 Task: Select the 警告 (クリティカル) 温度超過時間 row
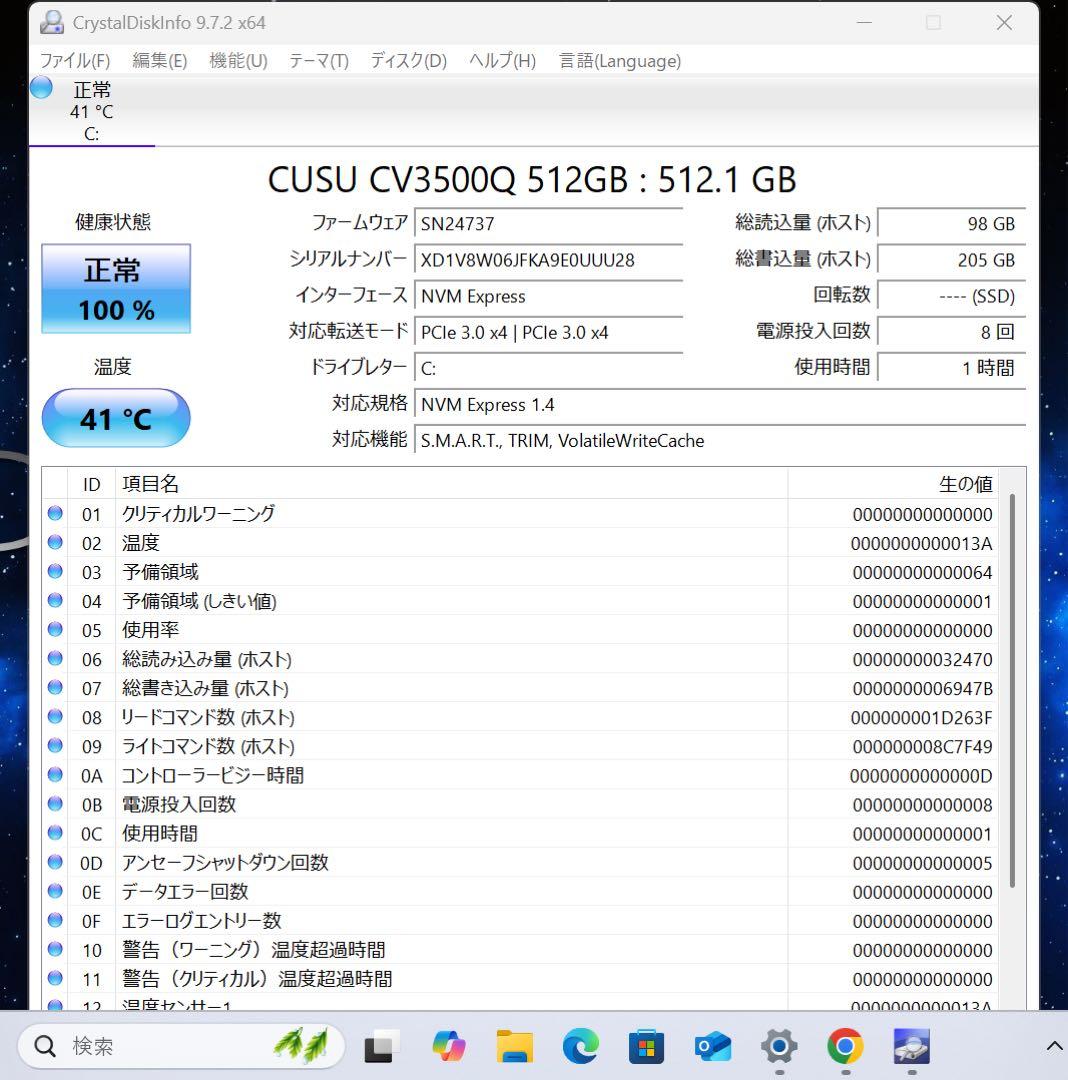pos(520,979)
